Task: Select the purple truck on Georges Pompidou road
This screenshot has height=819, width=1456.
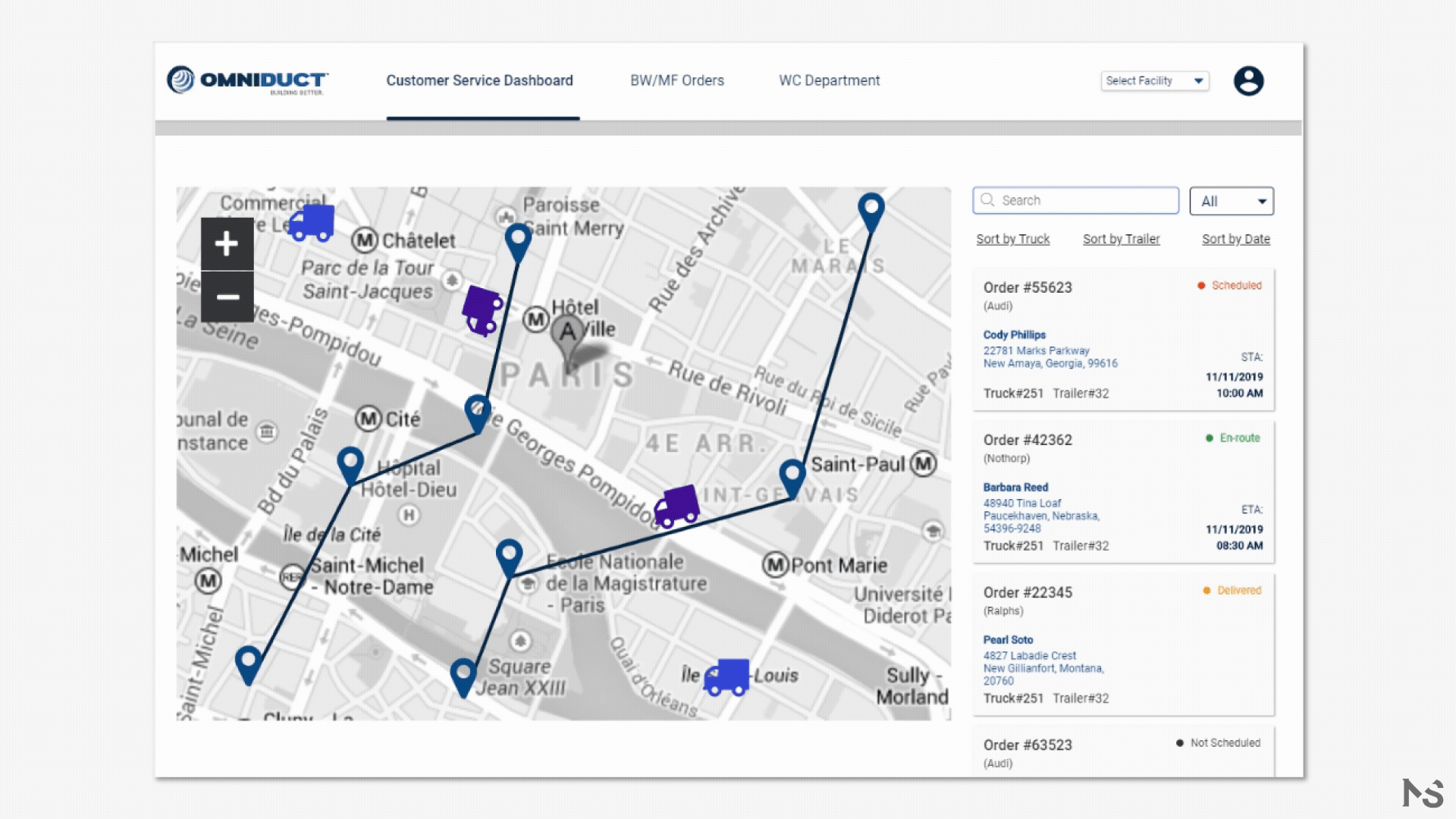Action: [x=676, y=506]
